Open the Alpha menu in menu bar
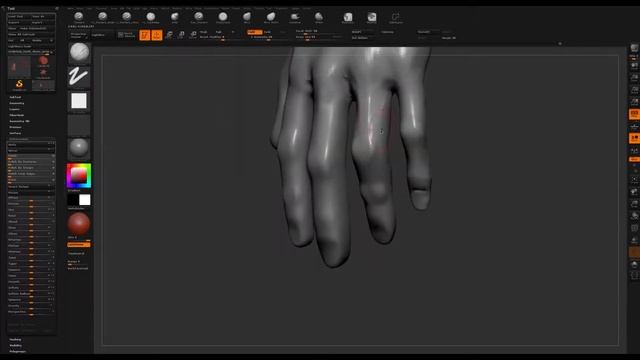640x360 pixels. tap(71, 8)
